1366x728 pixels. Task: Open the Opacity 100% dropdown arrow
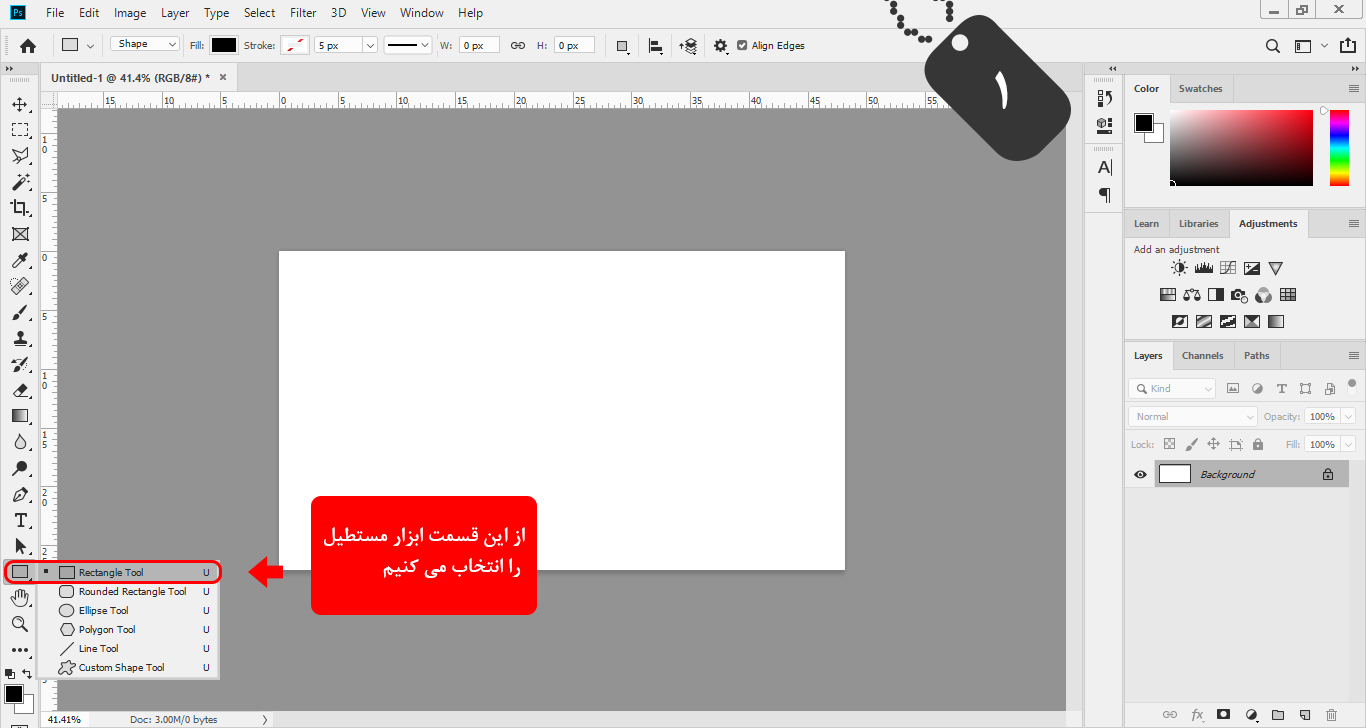[x=1348, y=416]
